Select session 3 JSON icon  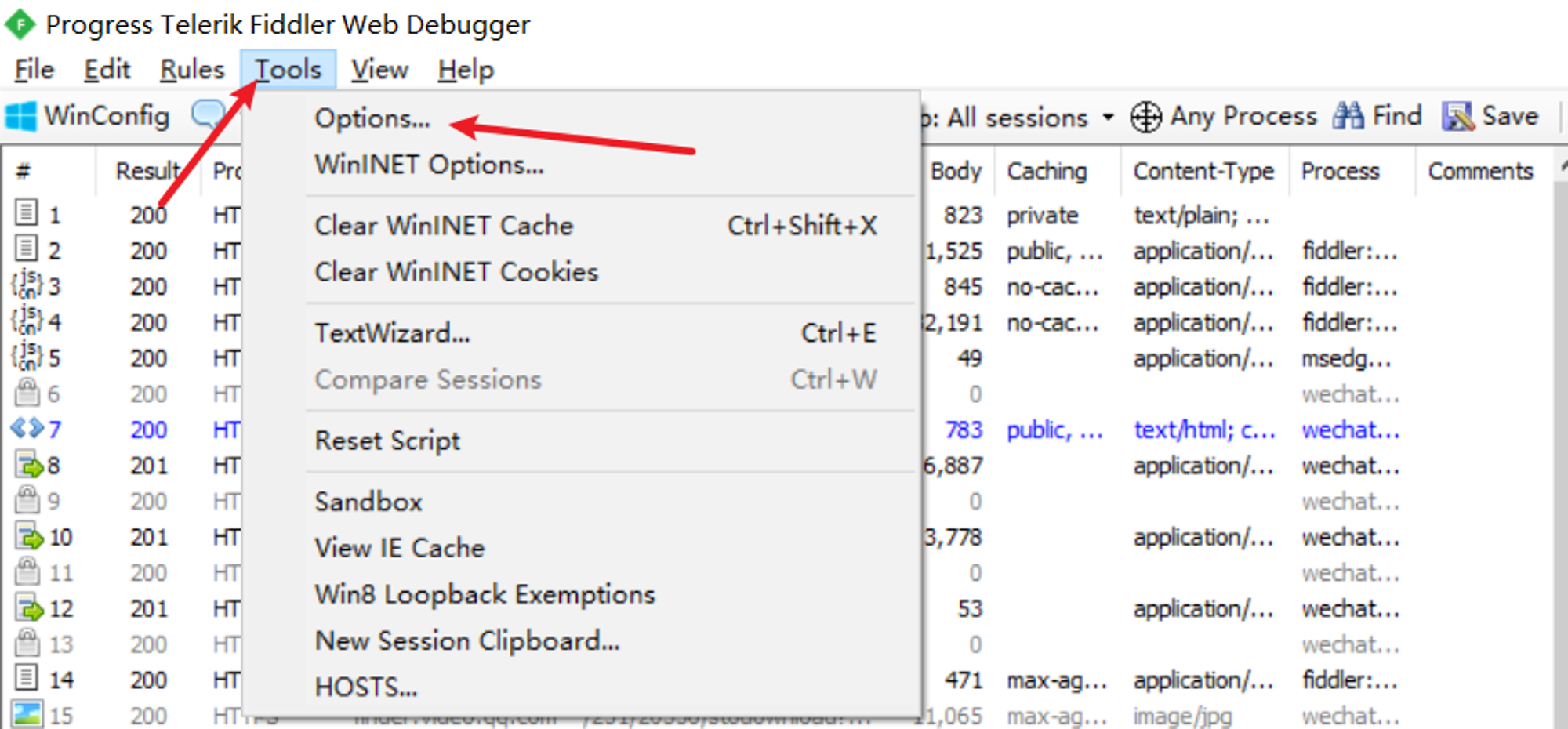pyautogui.click(x=27, y=285)
